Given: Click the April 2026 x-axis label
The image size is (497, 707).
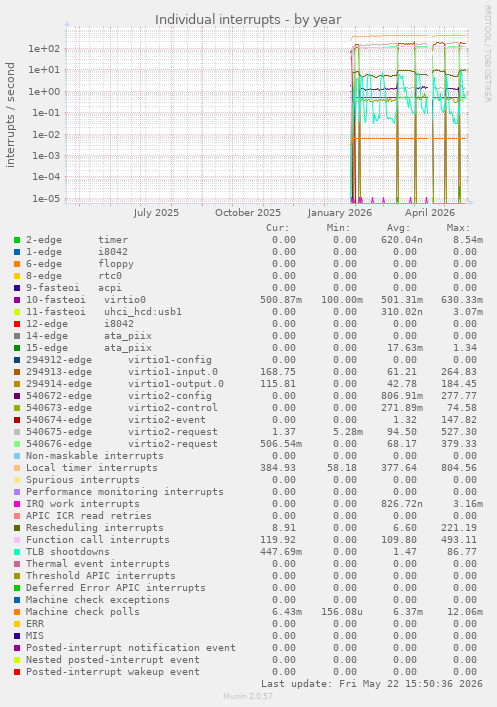Looking at the screenshot, I should tap(430, 212).
